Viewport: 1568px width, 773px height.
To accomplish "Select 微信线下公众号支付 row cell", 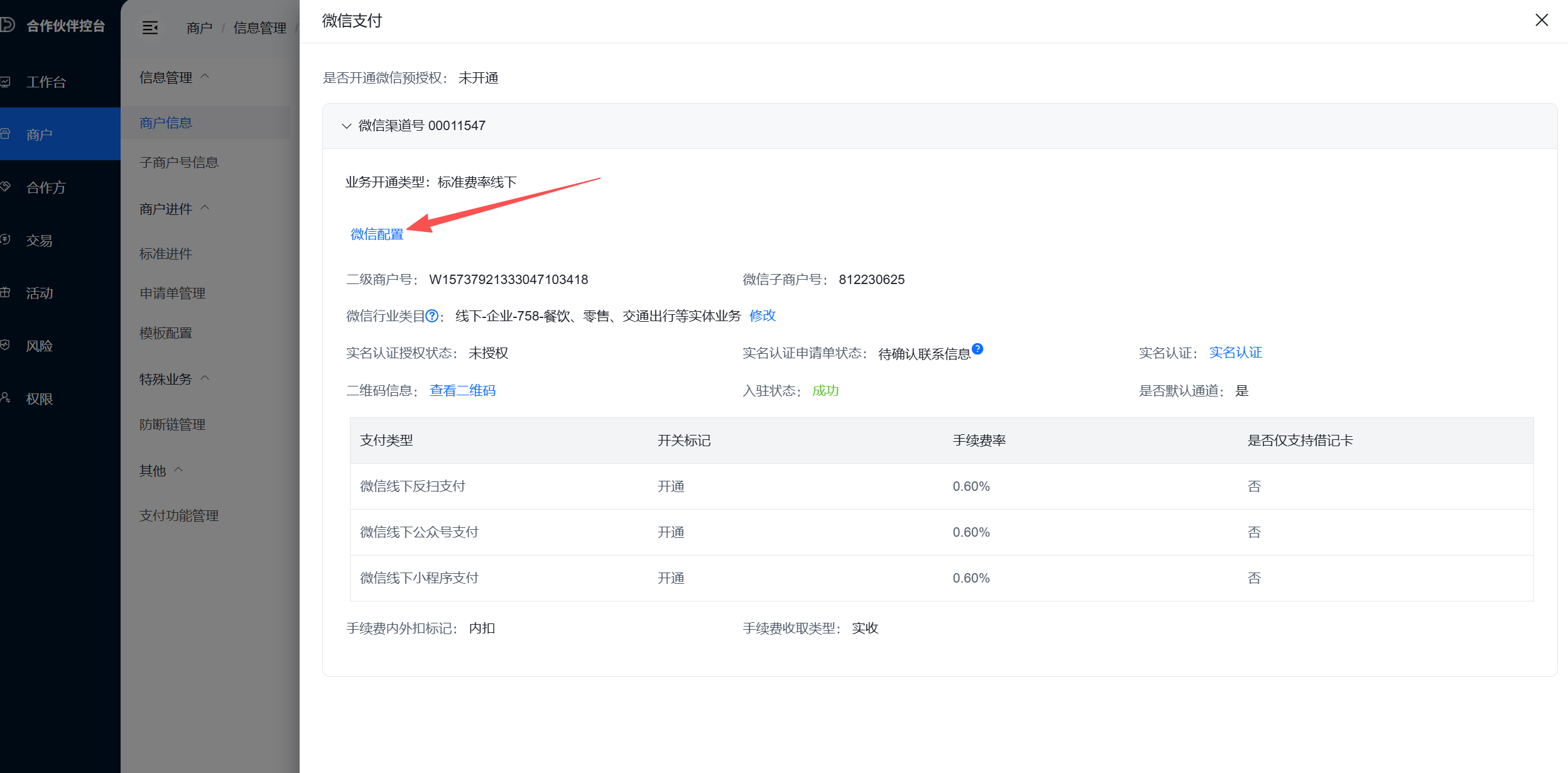I will click(x=419, y=532).
